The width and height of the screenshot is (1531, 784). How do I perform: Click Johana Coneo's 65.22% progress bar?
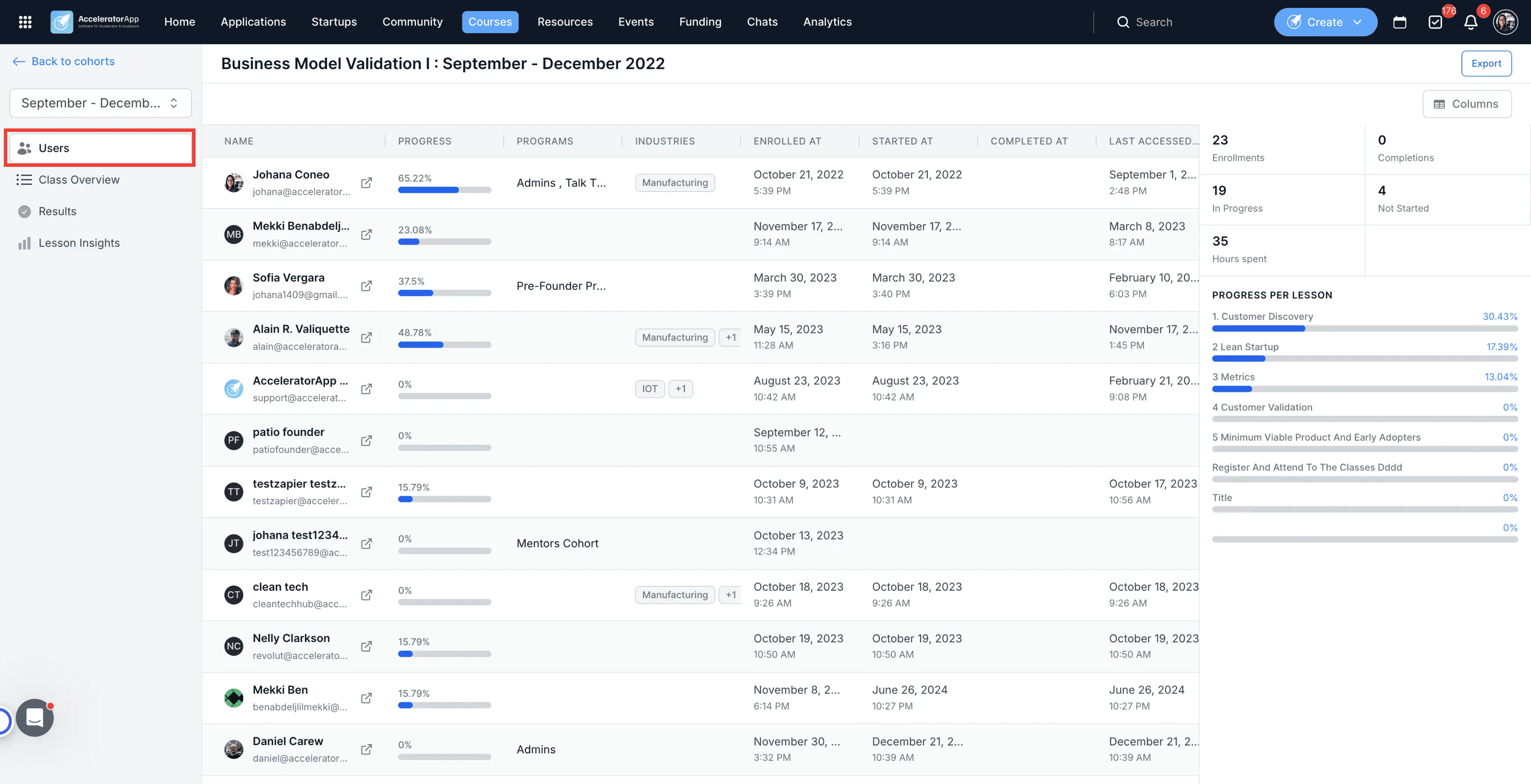[x=444, y=190]
